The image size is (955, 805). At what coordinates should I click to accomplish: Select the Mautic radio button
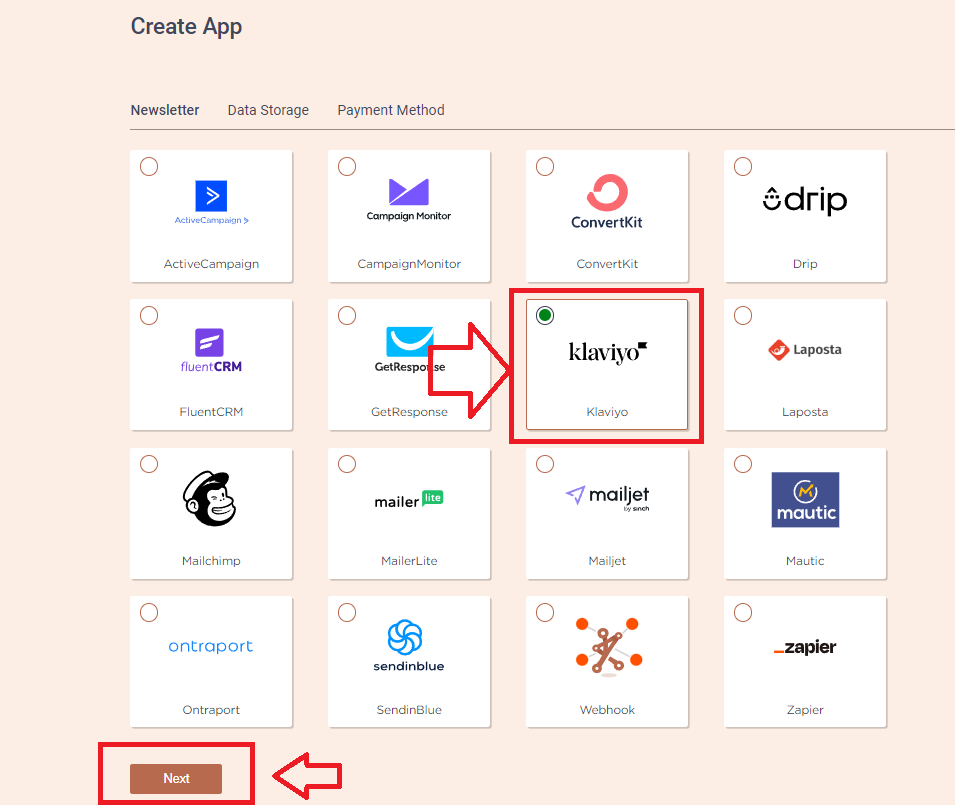click(743, 464)
